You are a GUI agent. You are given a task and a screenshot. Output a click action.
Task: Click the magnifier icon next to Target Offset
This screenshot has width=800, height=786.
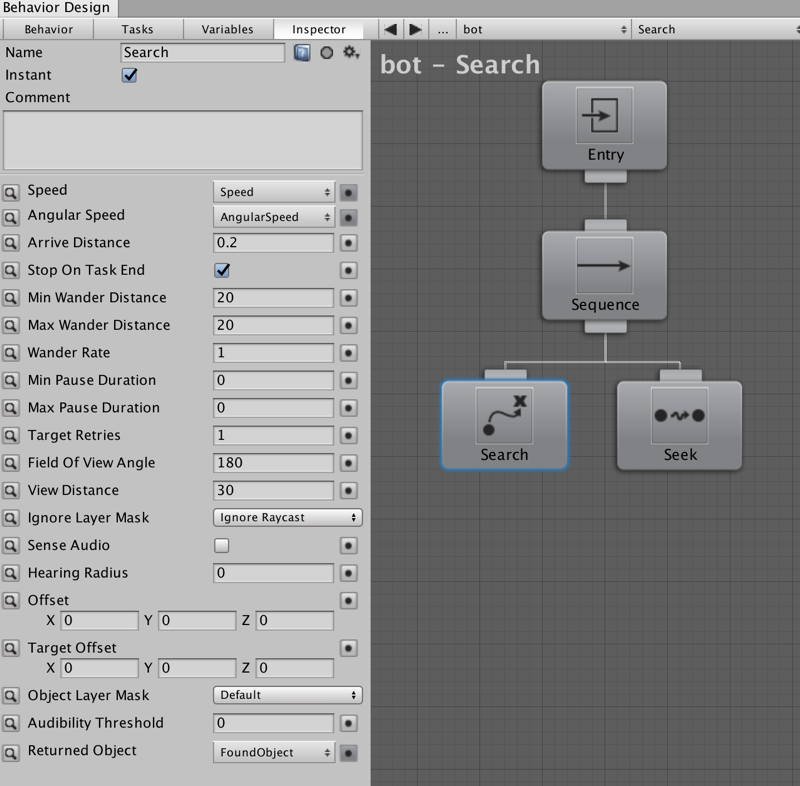pyautogui.click(x=10, y=648)
